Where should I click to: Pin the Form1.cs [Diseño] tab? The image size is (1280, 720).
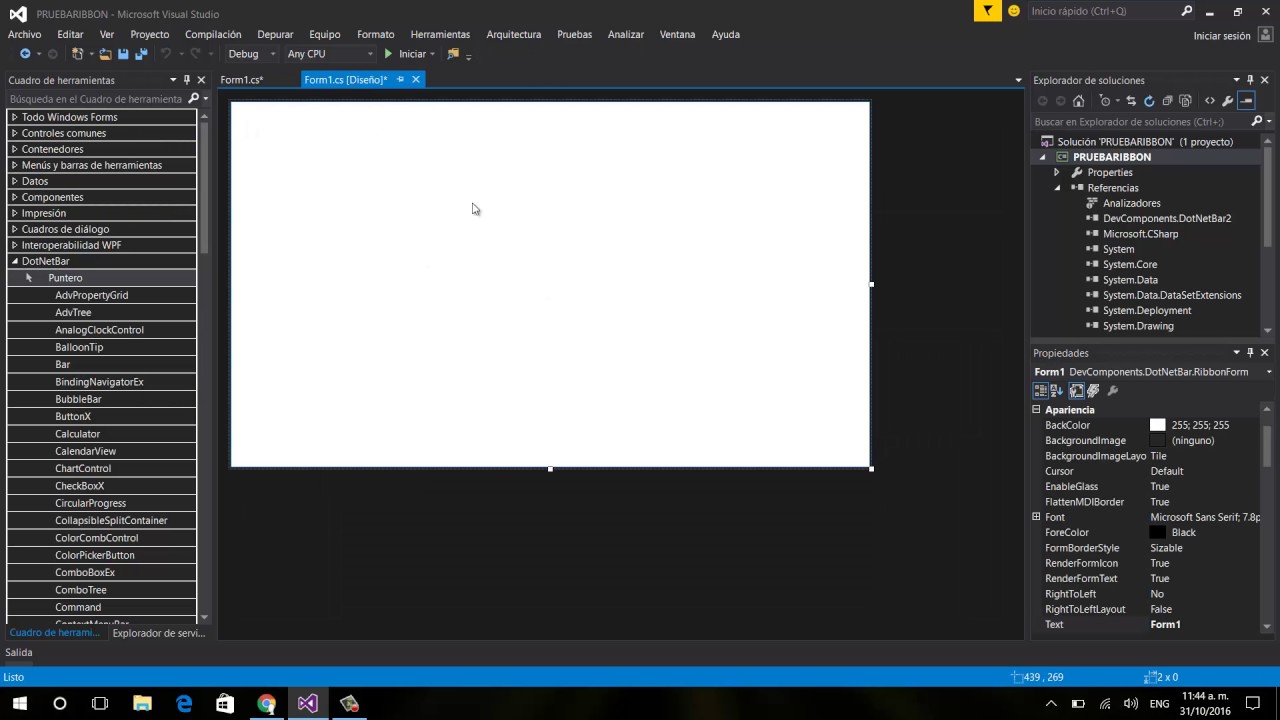pos(400,80)
